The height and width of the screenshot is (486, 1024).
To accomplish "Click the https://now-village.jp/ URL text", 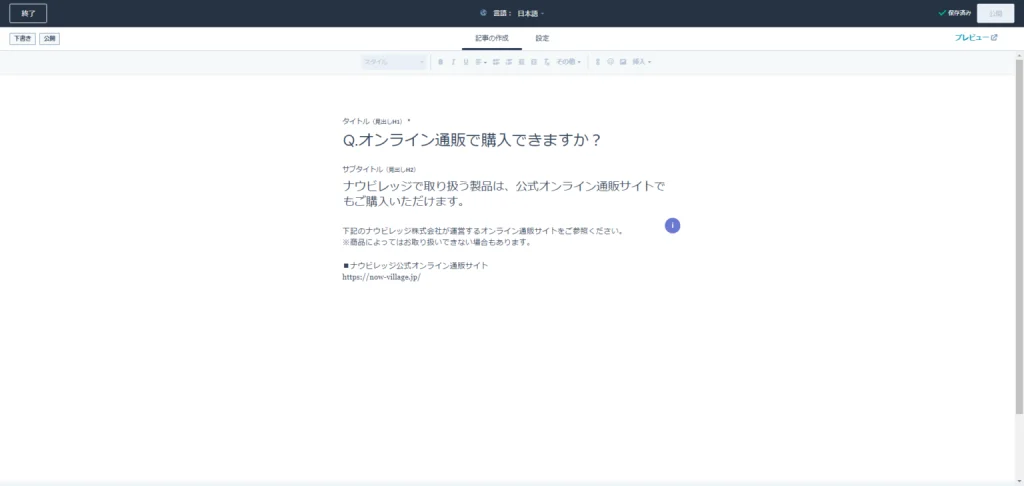I will [381, 277].
